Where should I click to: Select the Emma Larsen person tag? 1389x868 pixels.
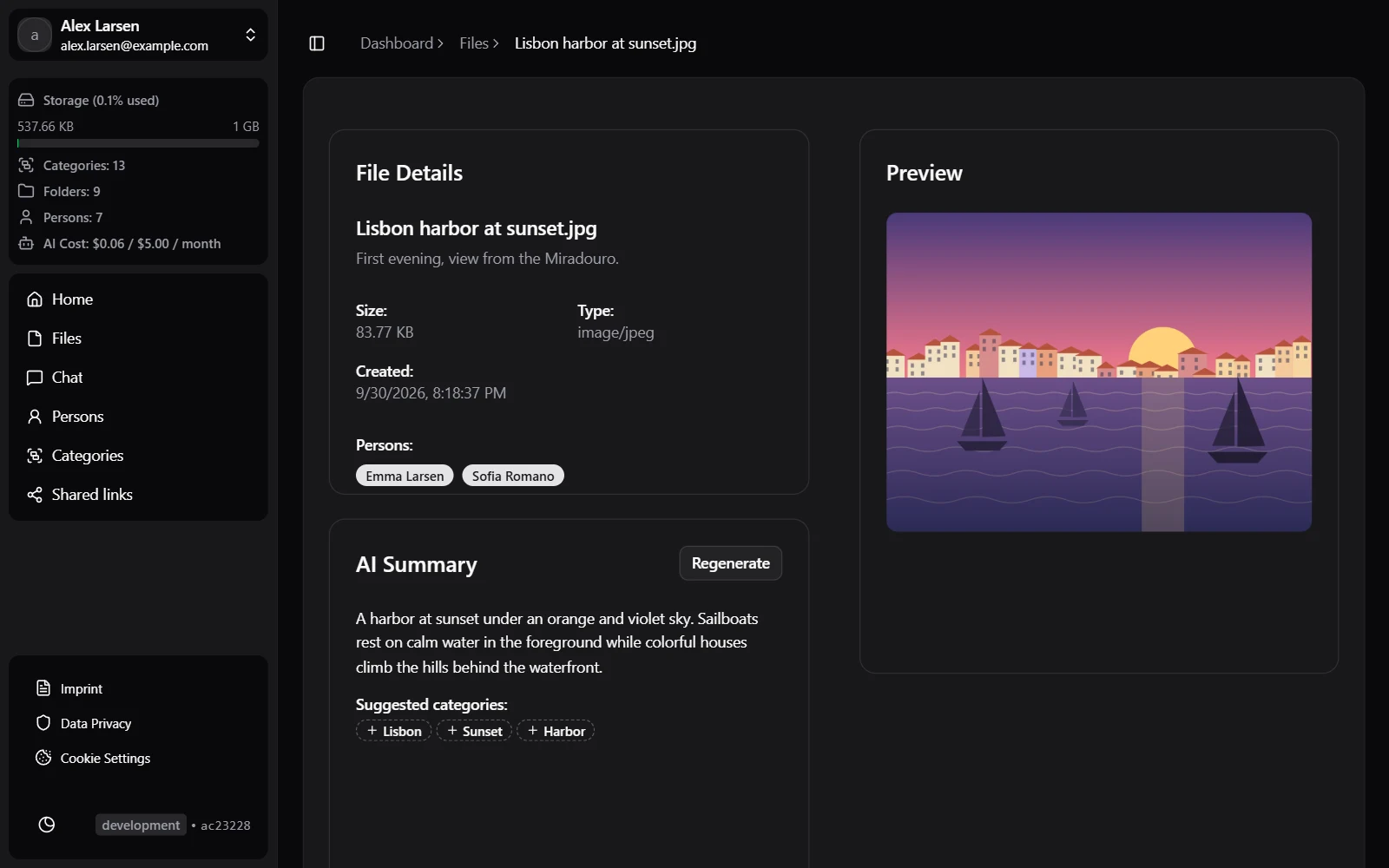pos(405,476)
